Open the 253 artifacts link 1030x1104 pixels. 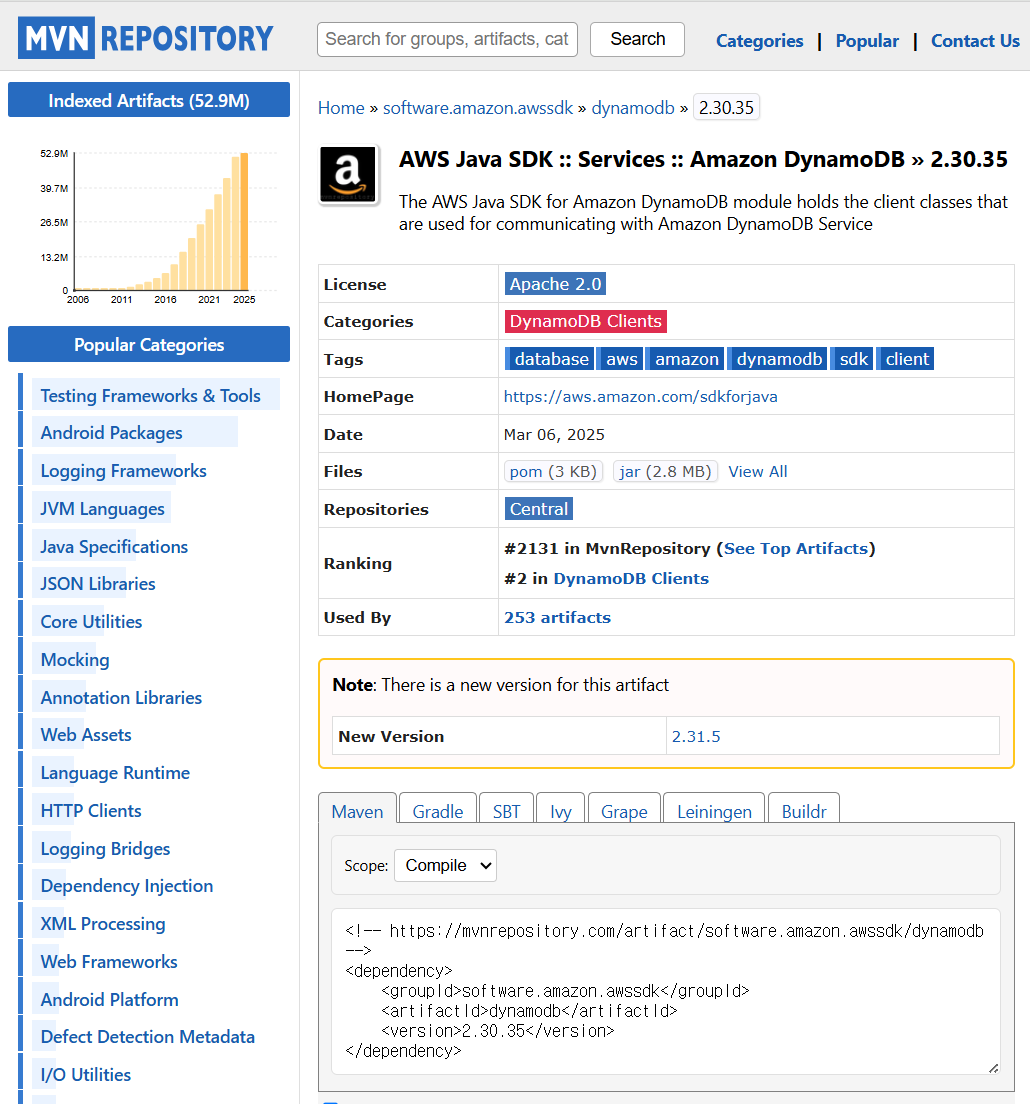coord(557,617)
